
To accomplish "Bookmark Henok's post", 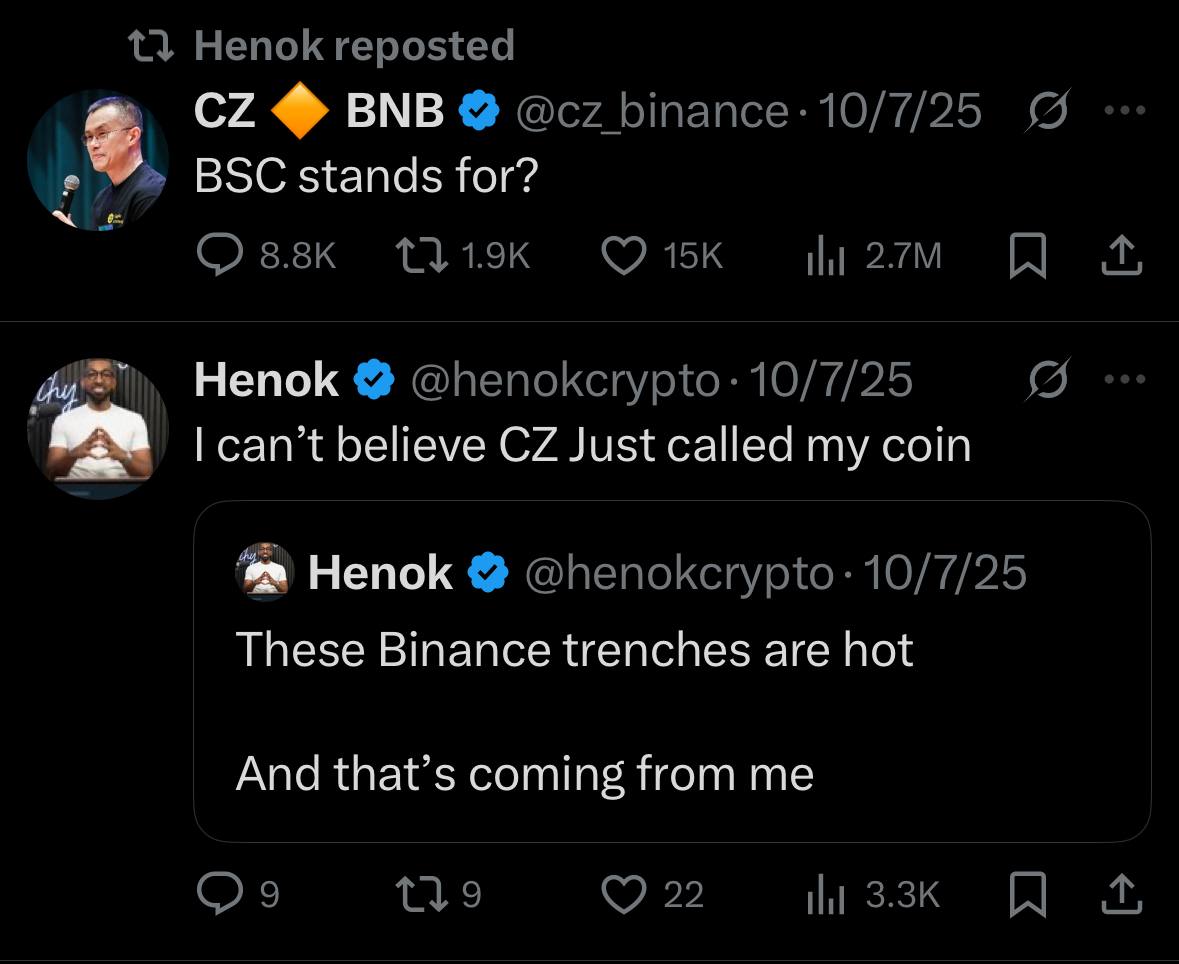I will tap(1026, 896).
